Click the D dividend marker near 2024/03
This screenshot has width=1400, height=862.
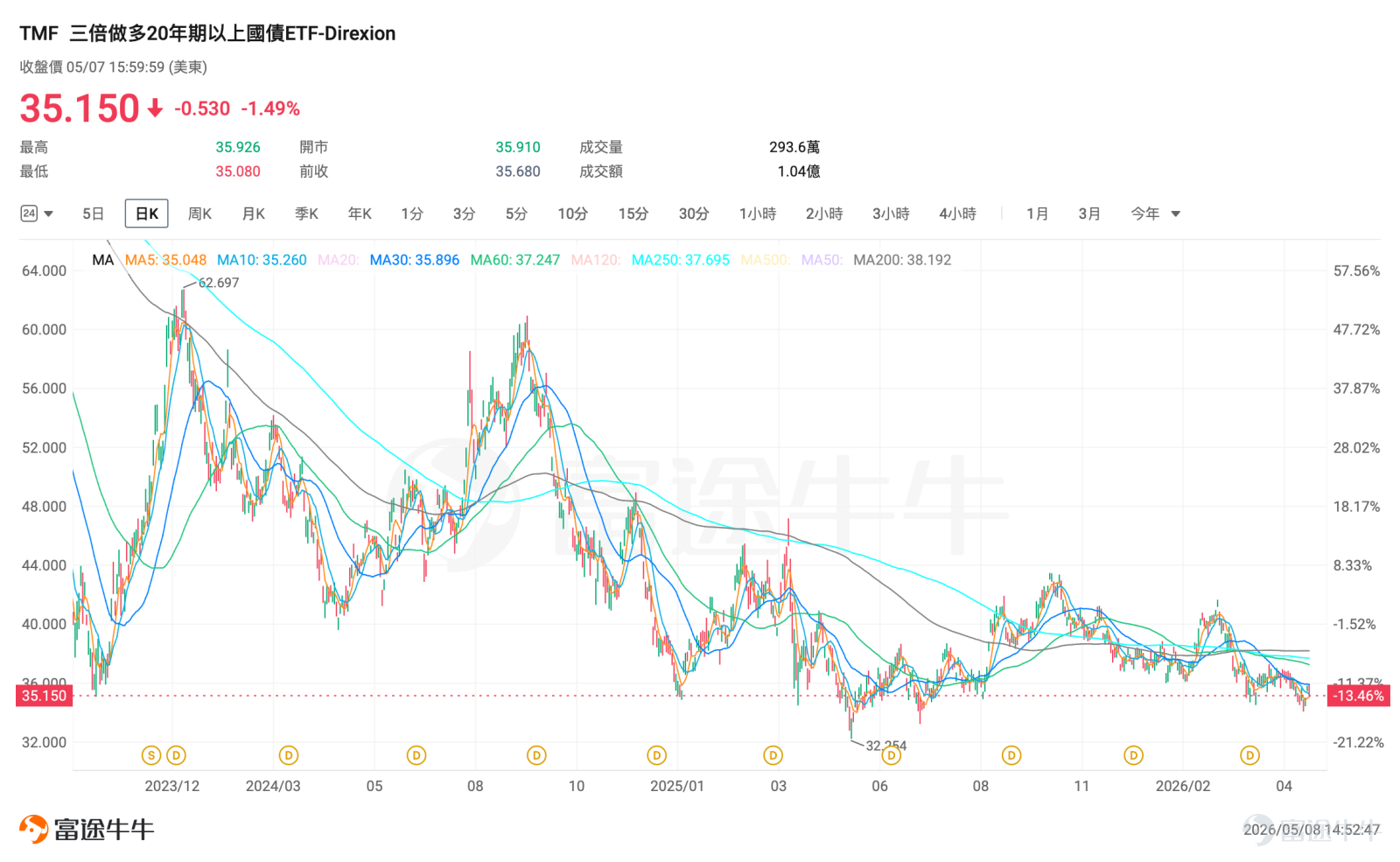288,755
